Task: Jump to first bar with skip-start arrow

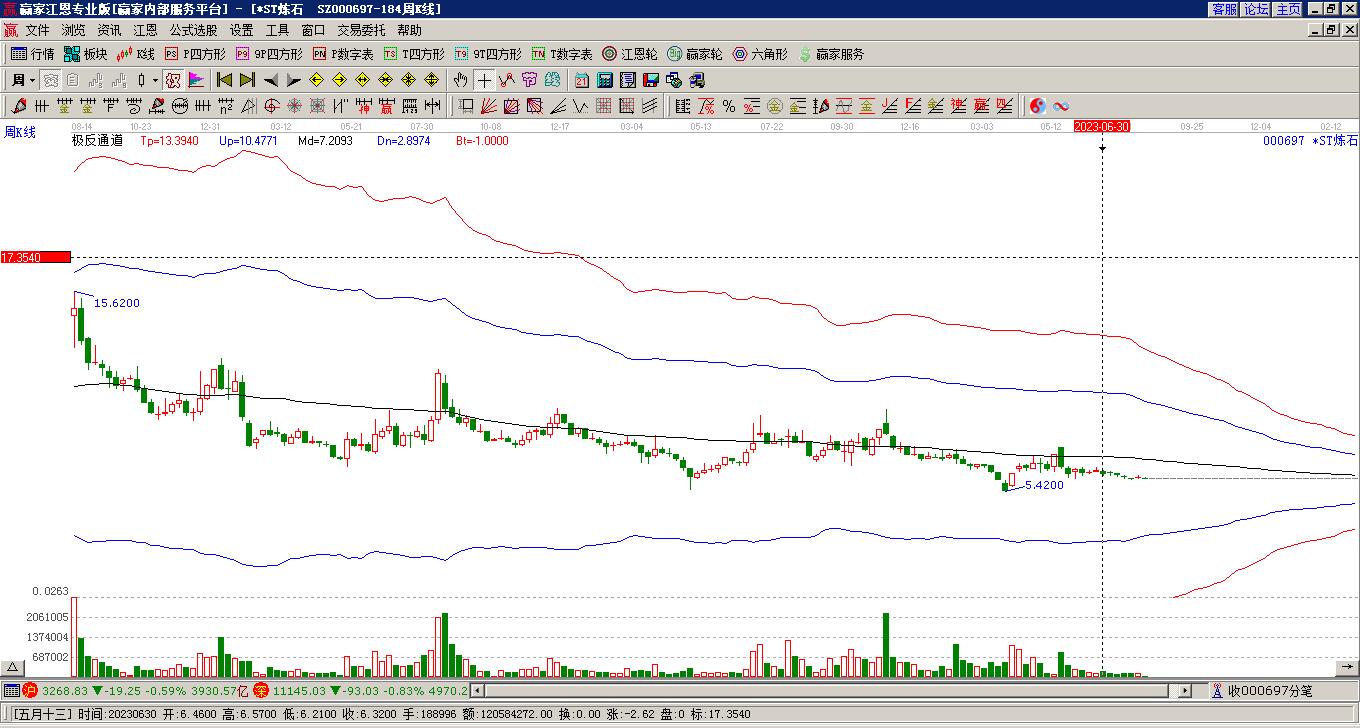Action: tap(224, 80)
